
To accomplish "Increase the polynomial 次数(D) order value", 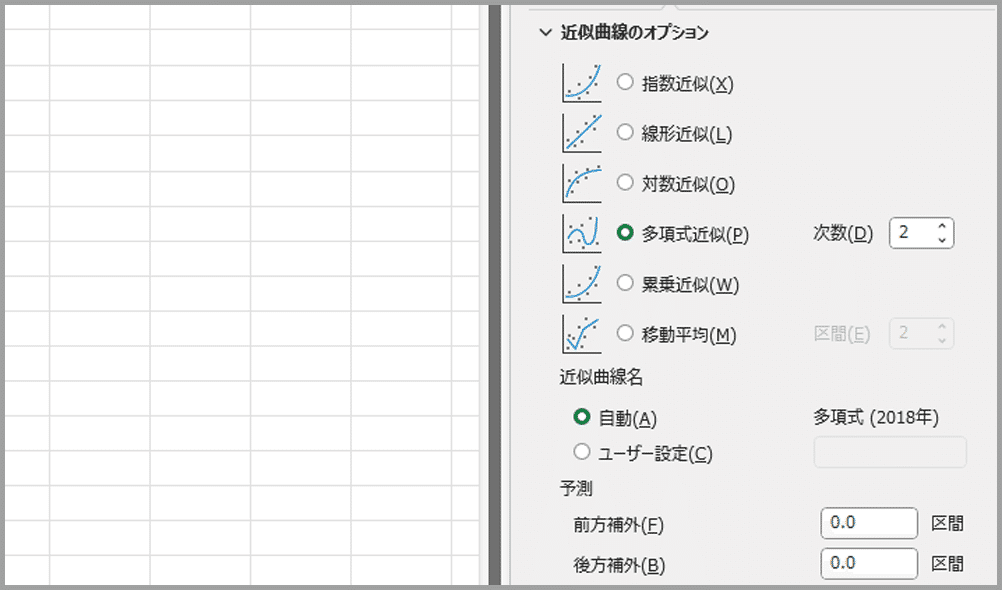I will coord(941,226).
